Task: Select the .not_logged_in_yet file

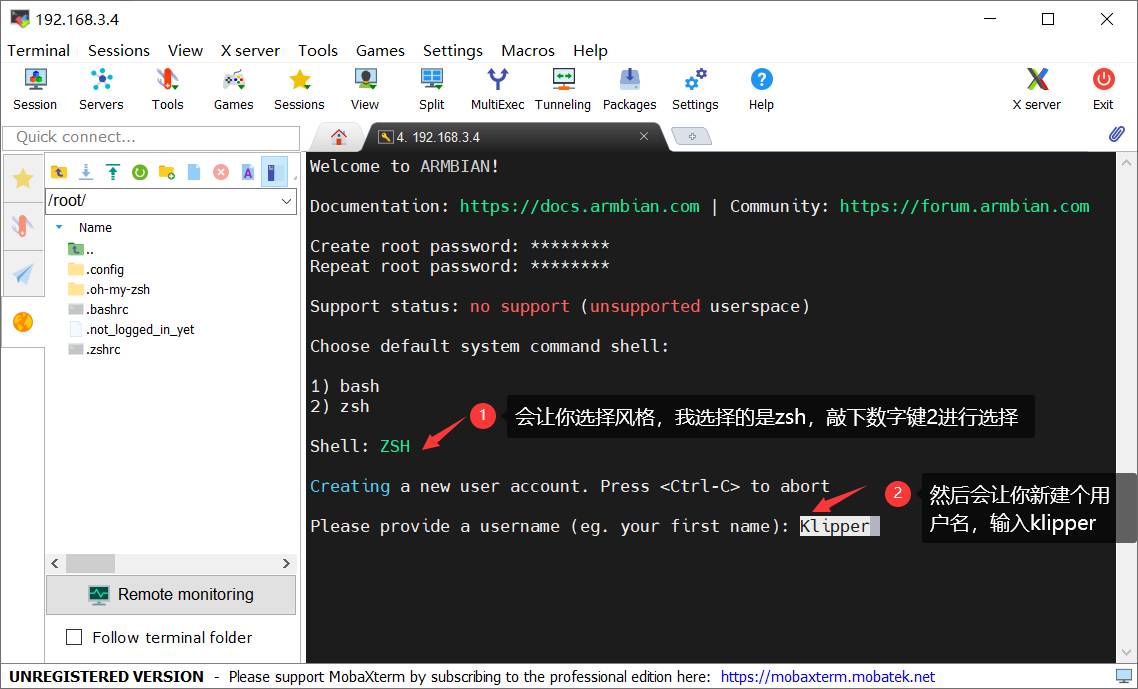Action: (131, 330)
